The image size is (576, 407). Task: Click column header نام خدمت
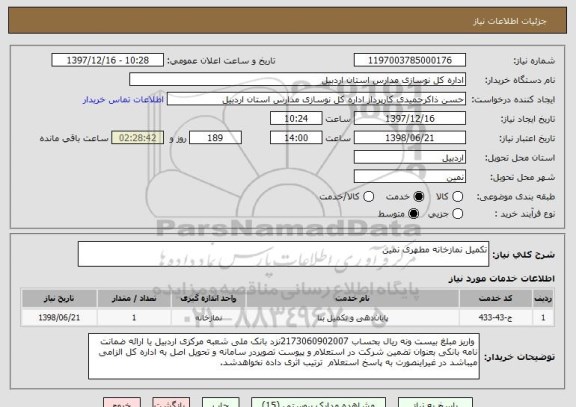[x=353, y=298]
